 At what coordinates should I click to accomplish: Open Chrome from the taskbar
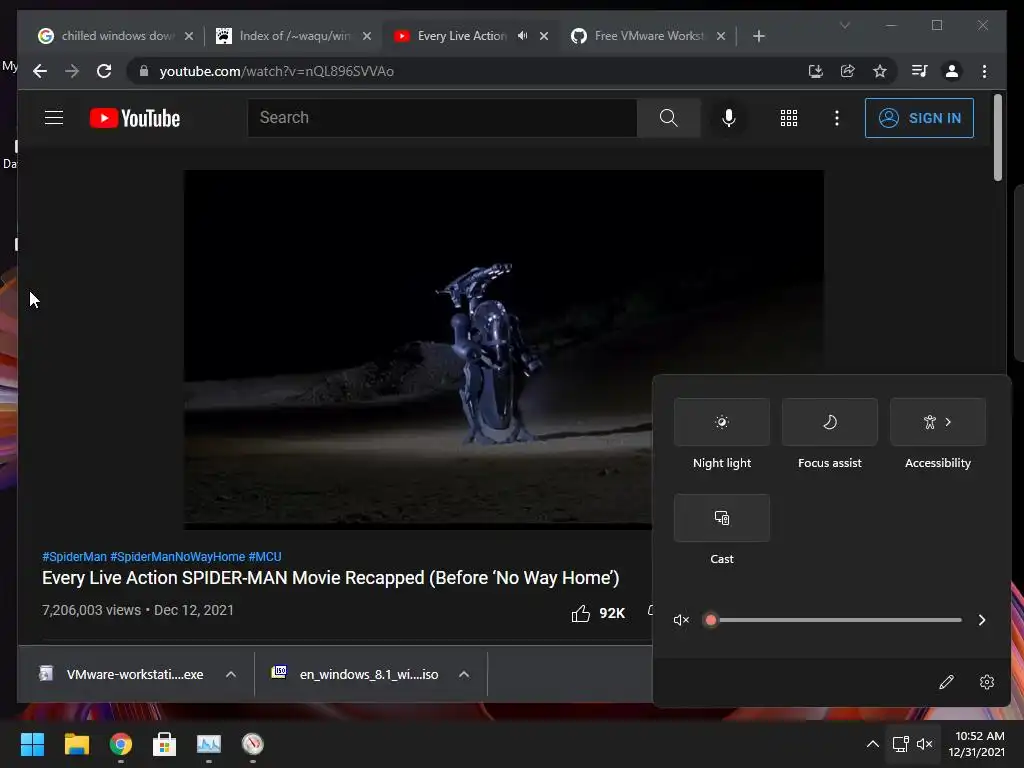[121, 744]
